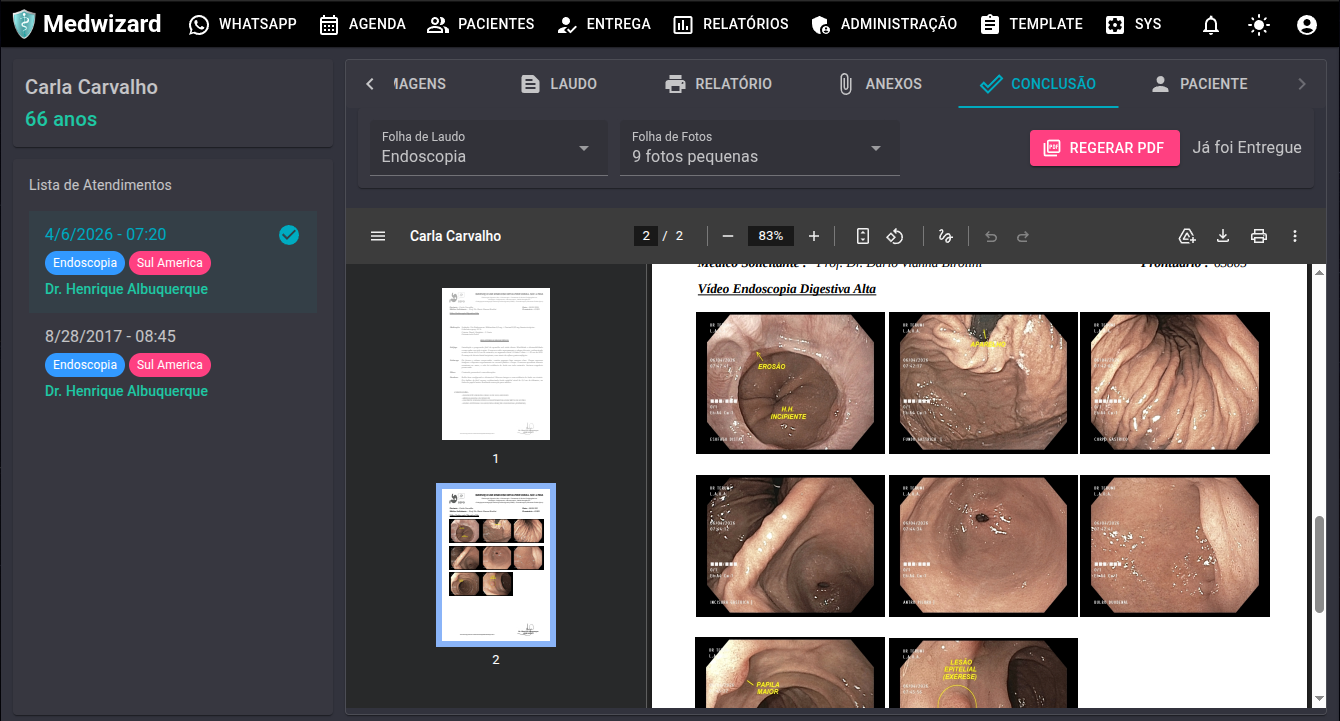Open the Folha de Laudo dropdown
This screenshot has height=721, width=1340.
(489, 148)
